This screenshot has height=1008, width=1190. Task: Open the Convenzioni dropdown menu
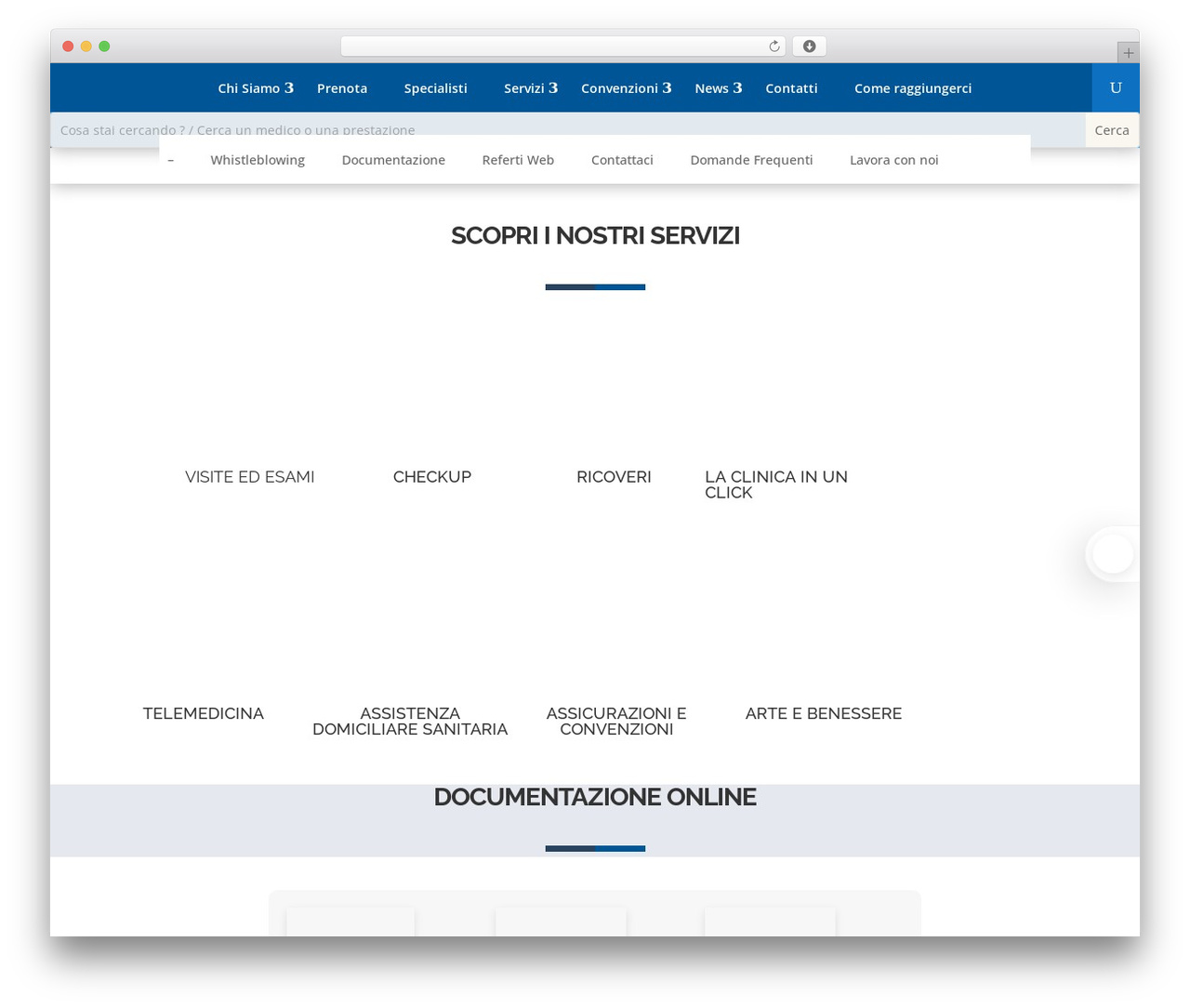pyautogui.click(x=627, y=88)
